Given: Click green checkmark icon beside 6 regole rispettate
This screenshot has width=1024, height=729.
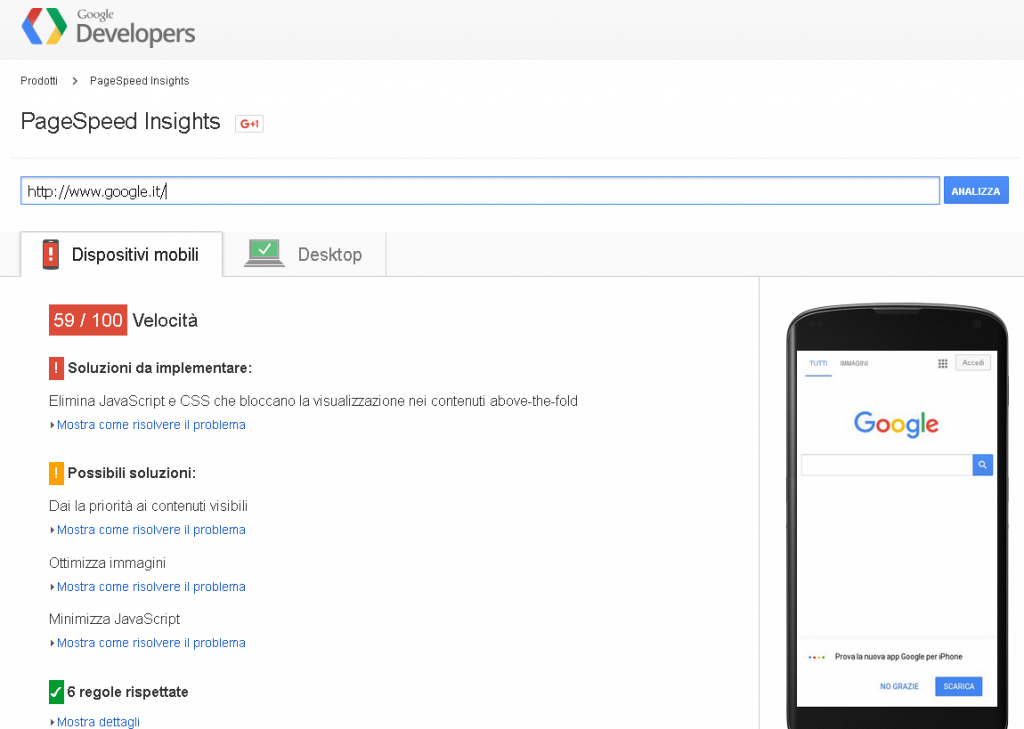Looking at the screenshot, I should [56, 692].
